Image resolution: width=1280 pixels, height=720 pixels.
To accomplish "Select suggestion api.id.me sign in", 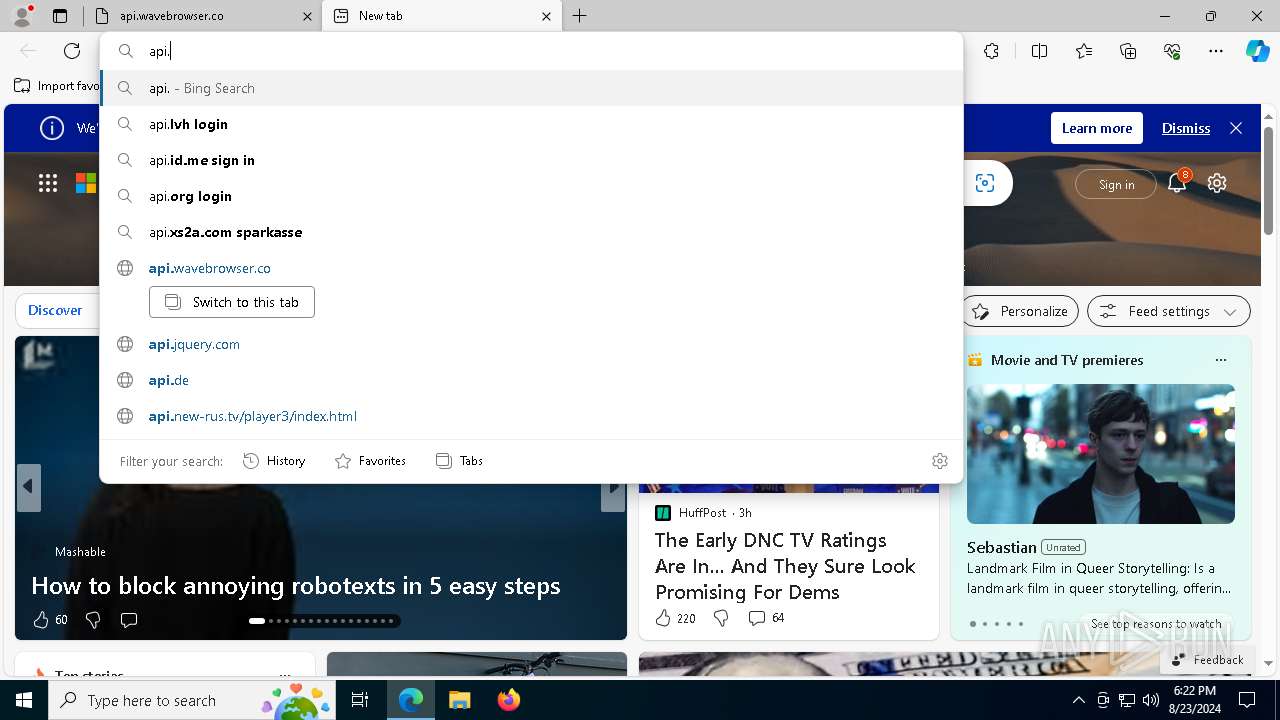I will click(531, 160).
